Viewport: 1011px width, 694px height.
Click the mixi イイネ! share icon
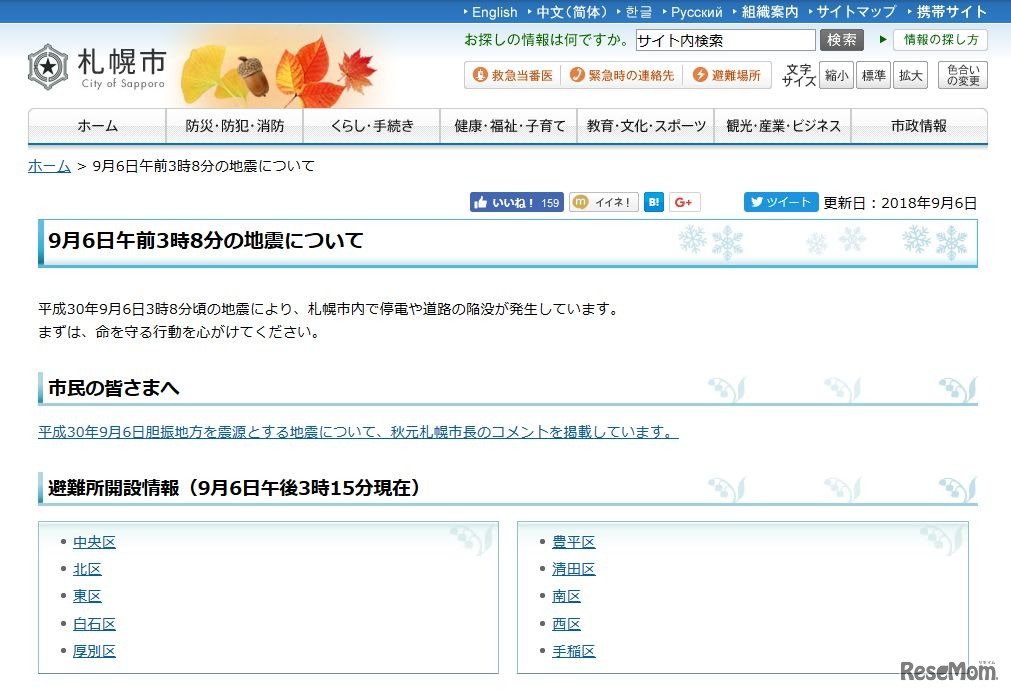pyautogui.click(x=602, y=202)
